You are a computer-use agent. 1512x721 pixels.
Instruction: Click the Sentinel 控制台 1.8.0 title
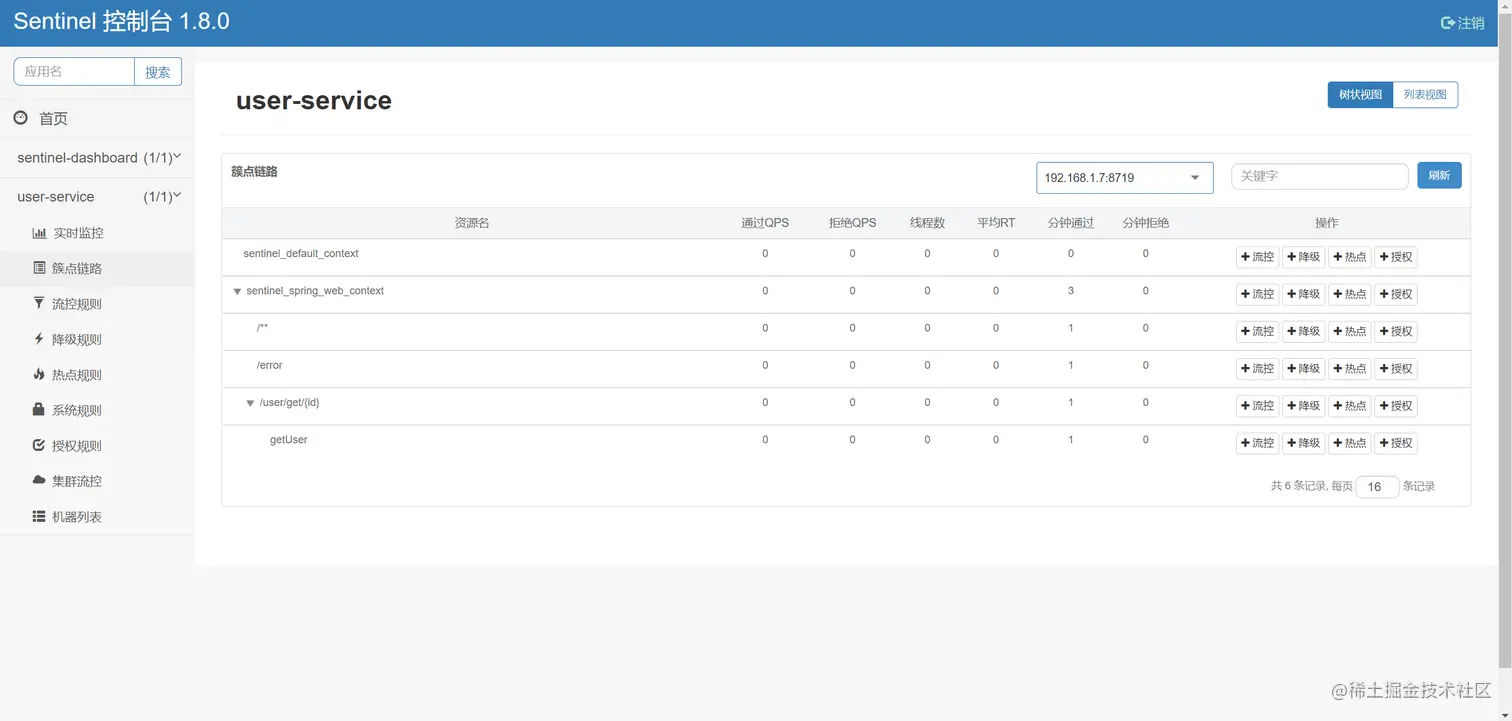[122, 21]
